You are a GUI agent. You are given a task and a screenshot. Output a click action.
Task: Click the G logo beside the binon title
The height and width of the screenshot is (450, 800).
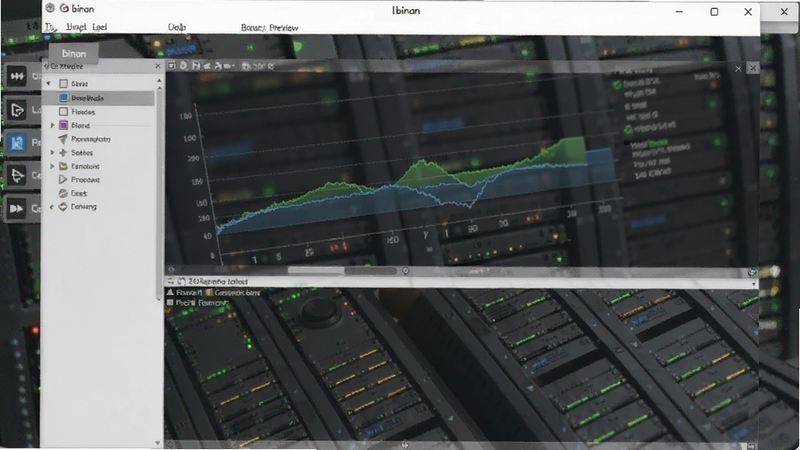tap(64, 8)
